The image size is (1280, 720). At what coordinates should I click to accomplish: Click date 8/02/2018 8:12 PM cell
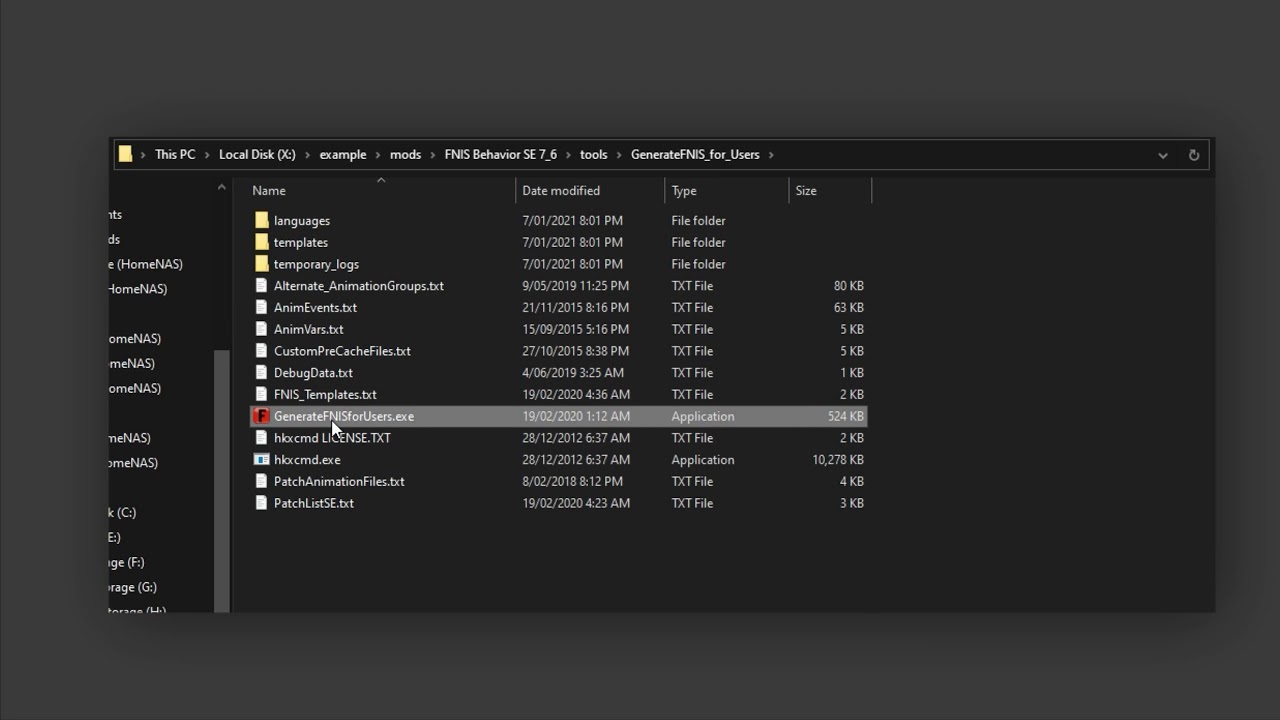[x=572, y=482]
